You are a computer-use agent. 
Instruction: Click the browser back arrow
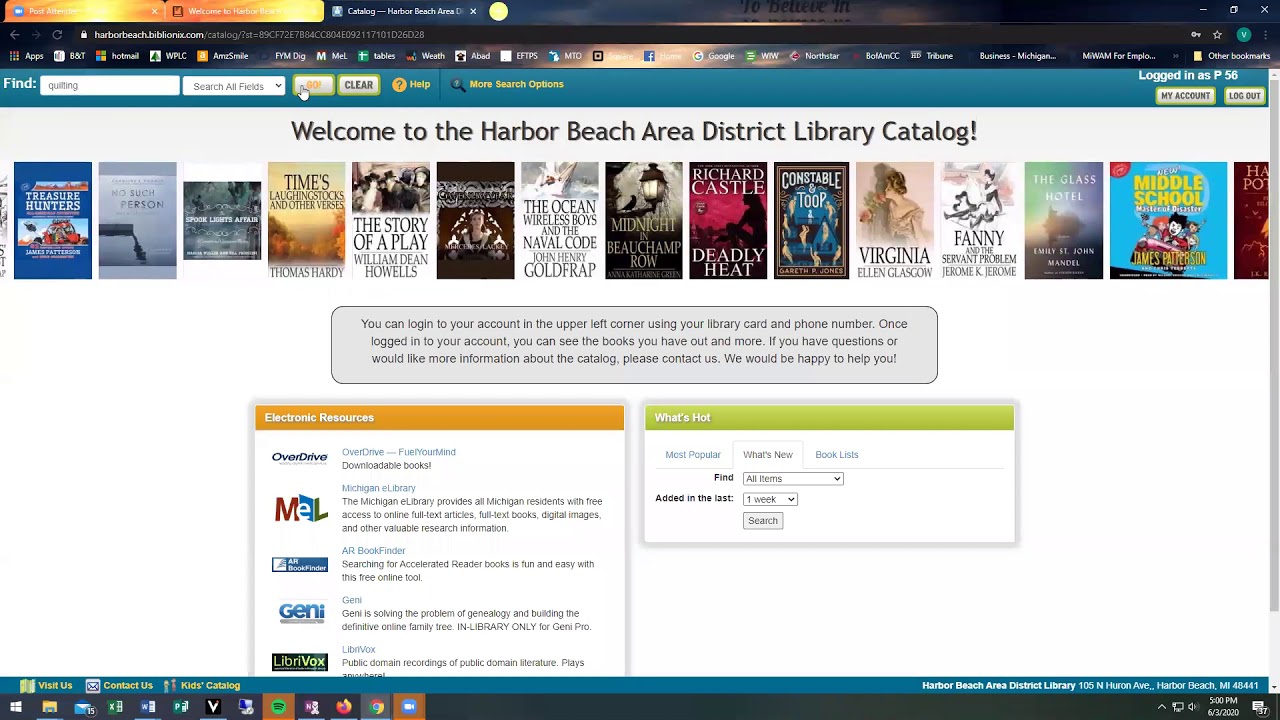(x=14, y=34)
